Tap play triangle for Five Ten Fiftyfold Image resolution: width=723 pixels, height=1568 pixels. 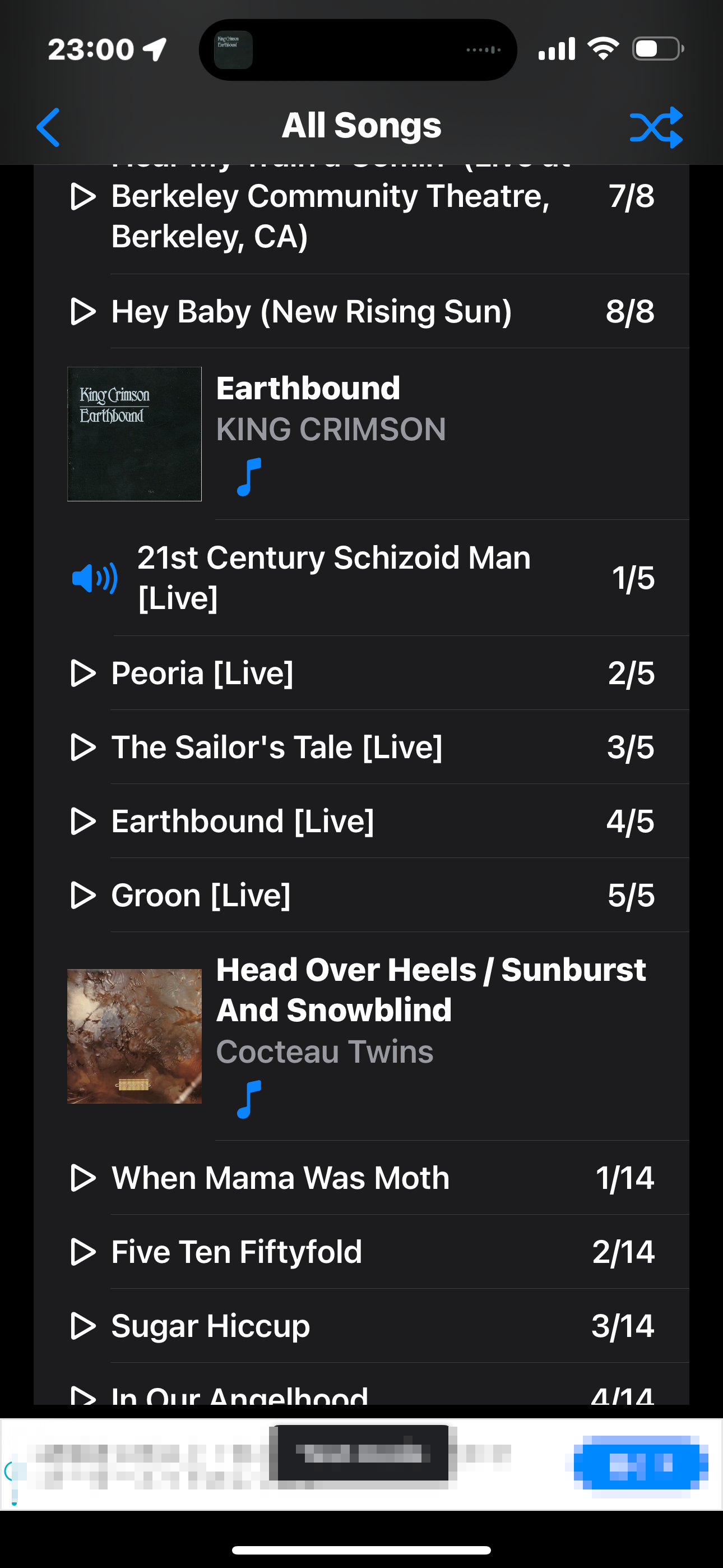click(84, 1252)
